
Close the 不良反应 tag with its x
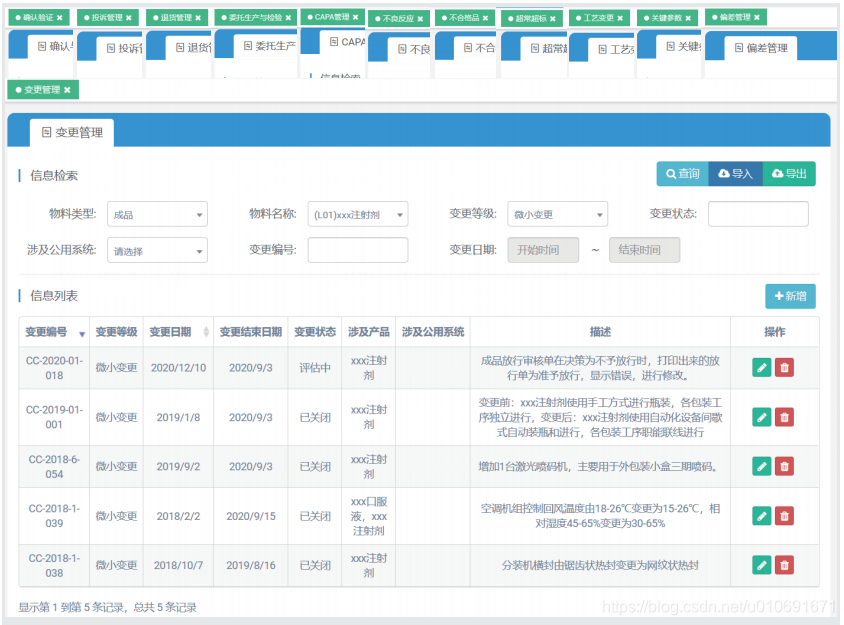click(x=420, y=19)
